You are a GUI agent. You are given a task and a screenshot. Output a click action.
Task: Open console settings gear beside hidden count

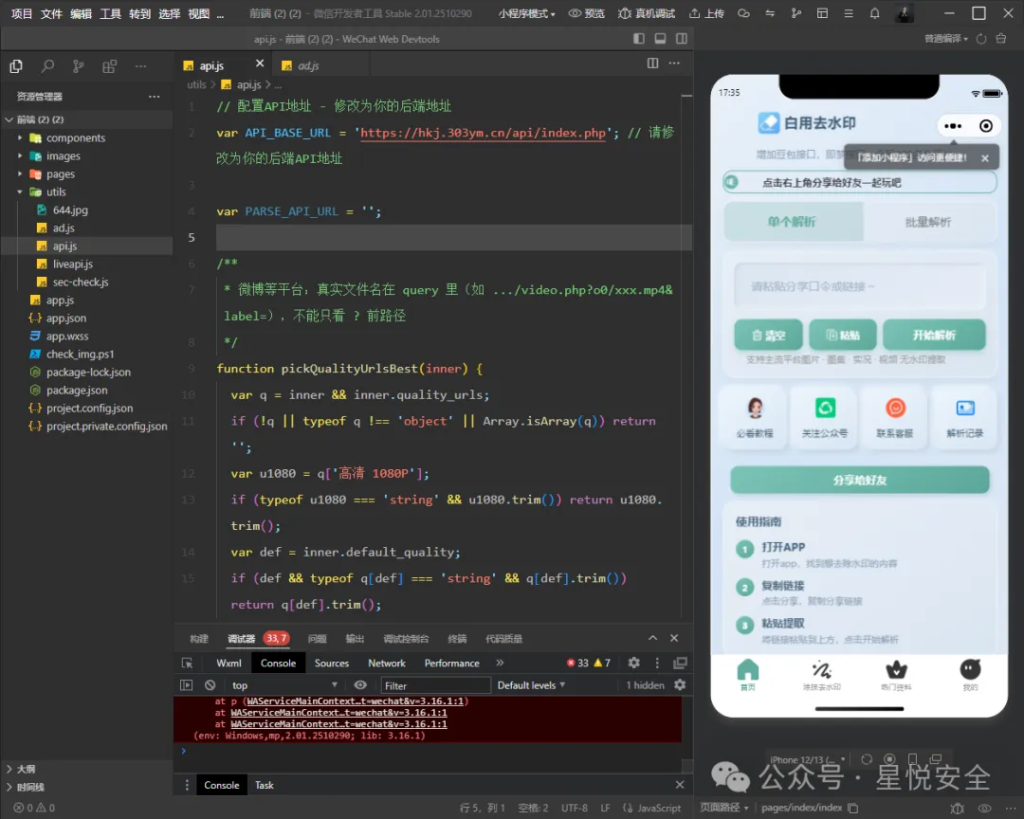click(680, 685)
